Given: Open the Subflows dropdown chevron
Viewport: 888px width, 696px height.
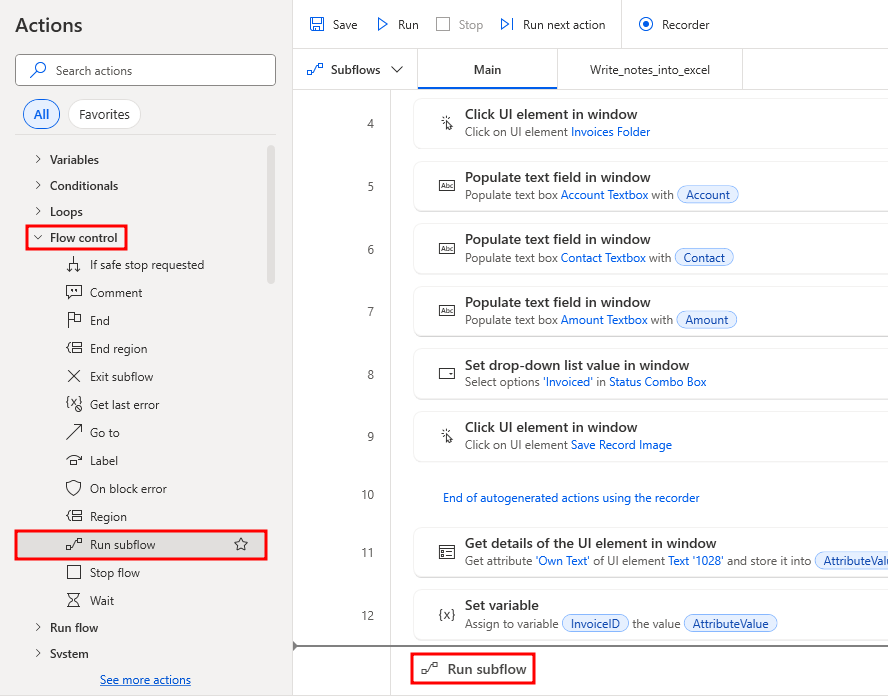Looking at the screenshot, I should (397, 70).
